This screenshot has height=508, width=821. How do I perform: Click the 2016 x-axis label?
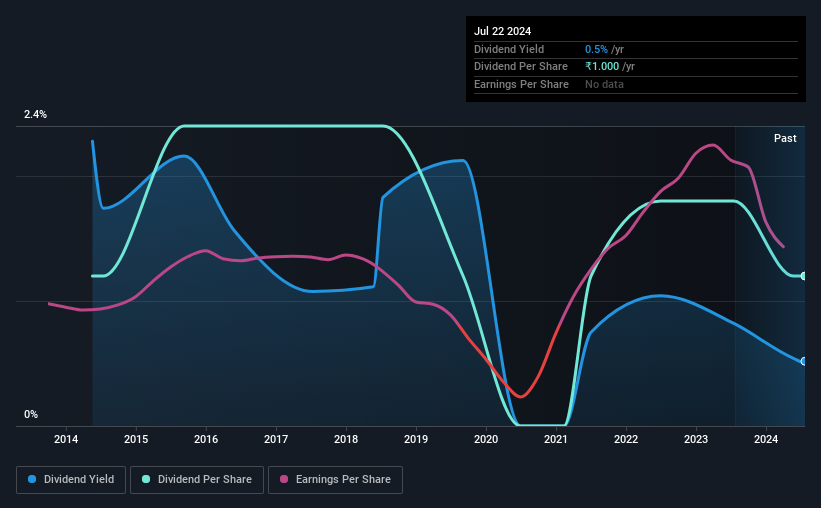[x=206, y=439]
